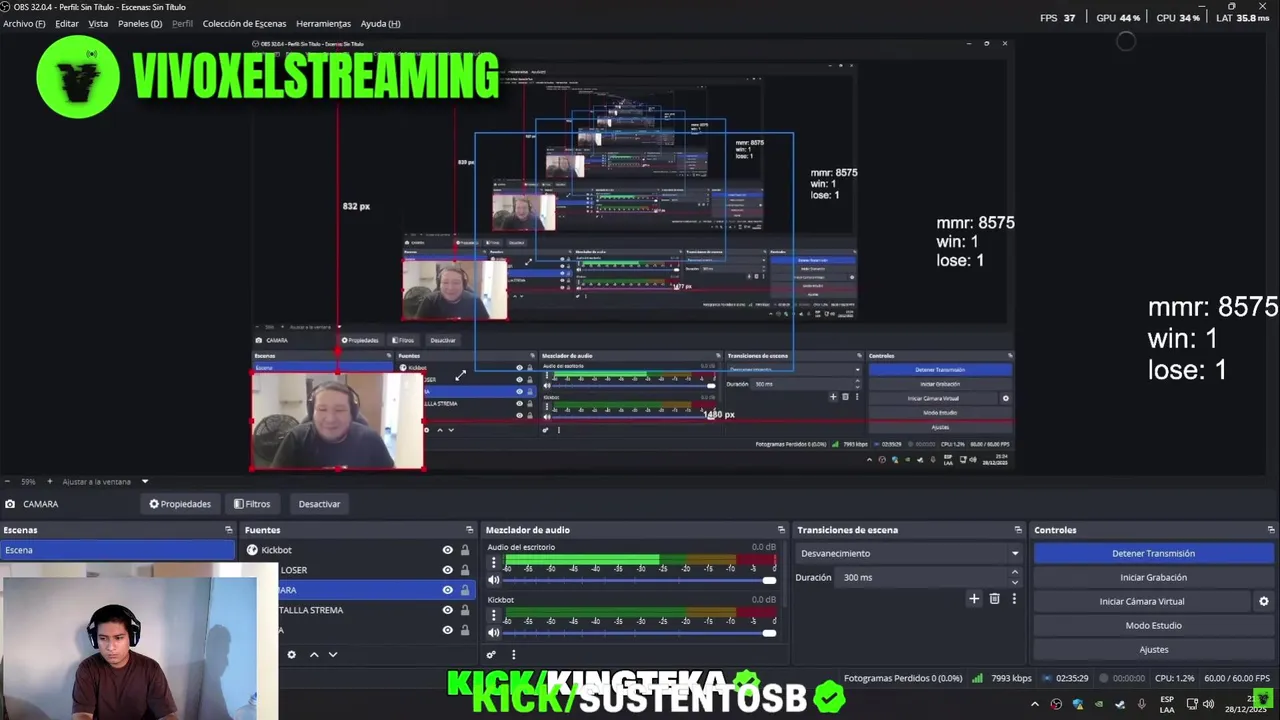Viewport: 1280px width, 720px height.
Task: Open Ajustes in Controles
Action: pos(1153,649)
